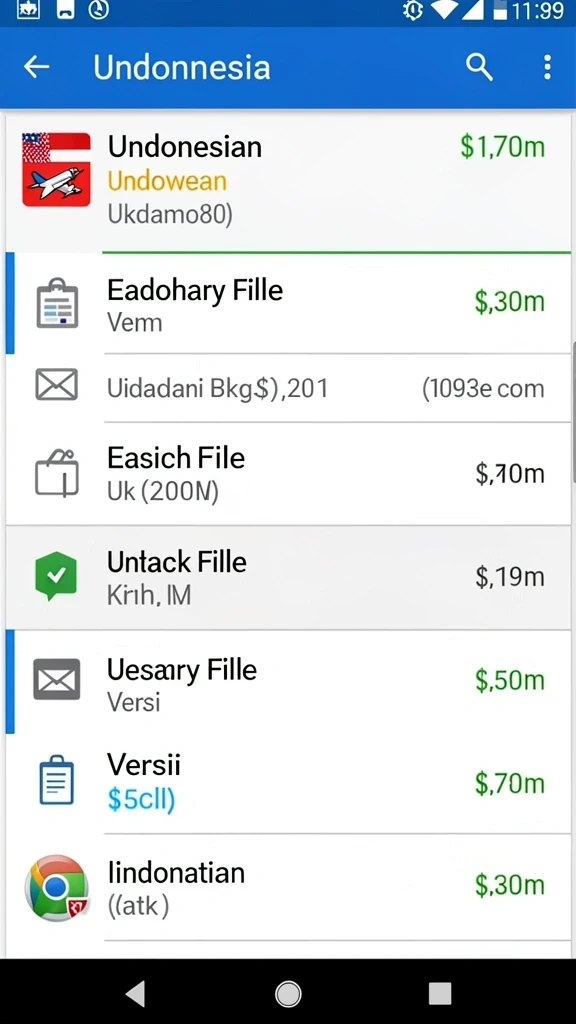This screenshot has width=576, height=1024.
Task: Select the Untack Fille row
Action: (x=288, y=577)
